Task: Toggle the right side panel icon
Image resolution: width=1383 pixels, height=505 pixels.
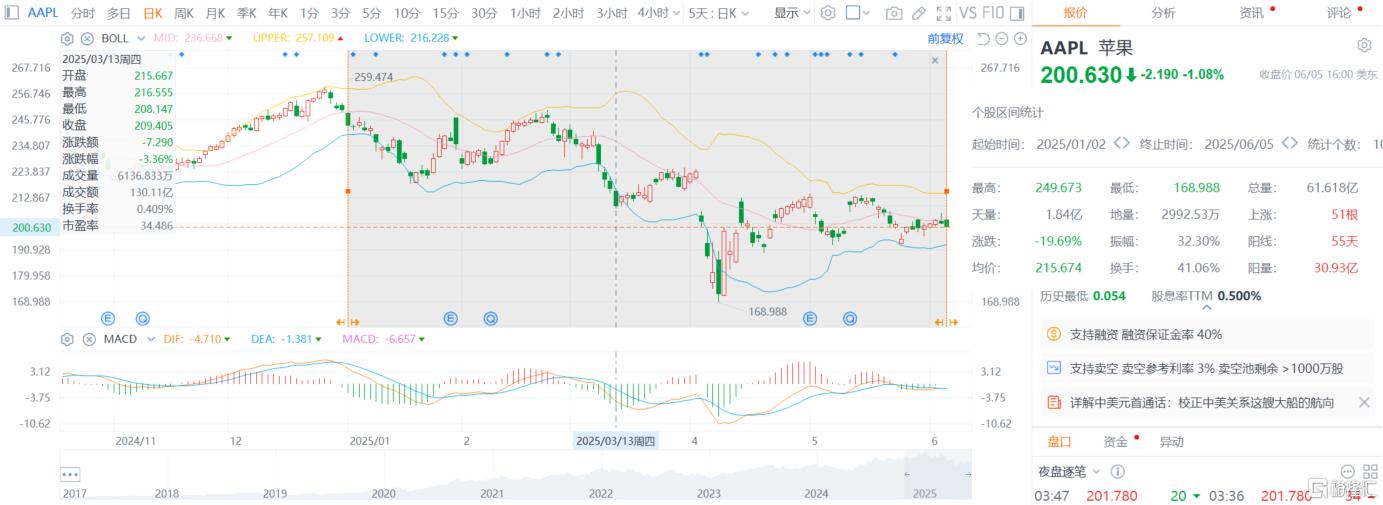Action: pyautogui.click(x=1018, y=13)
